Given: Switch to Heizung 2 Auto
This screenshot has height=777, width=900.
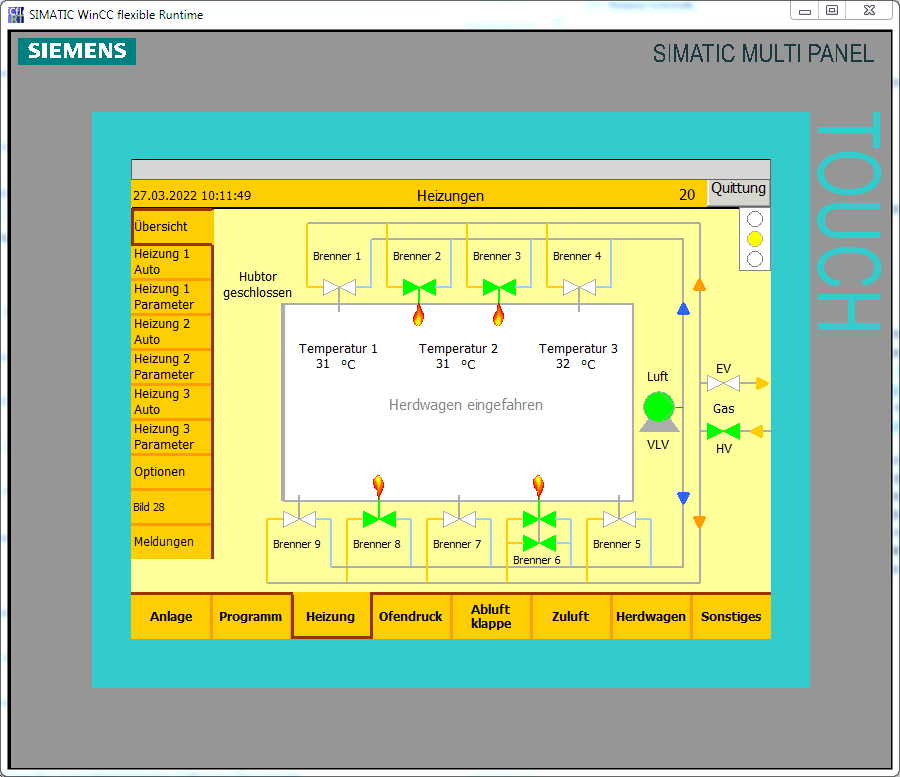Looking at the screenshot, I should click(x=172, y=332).
